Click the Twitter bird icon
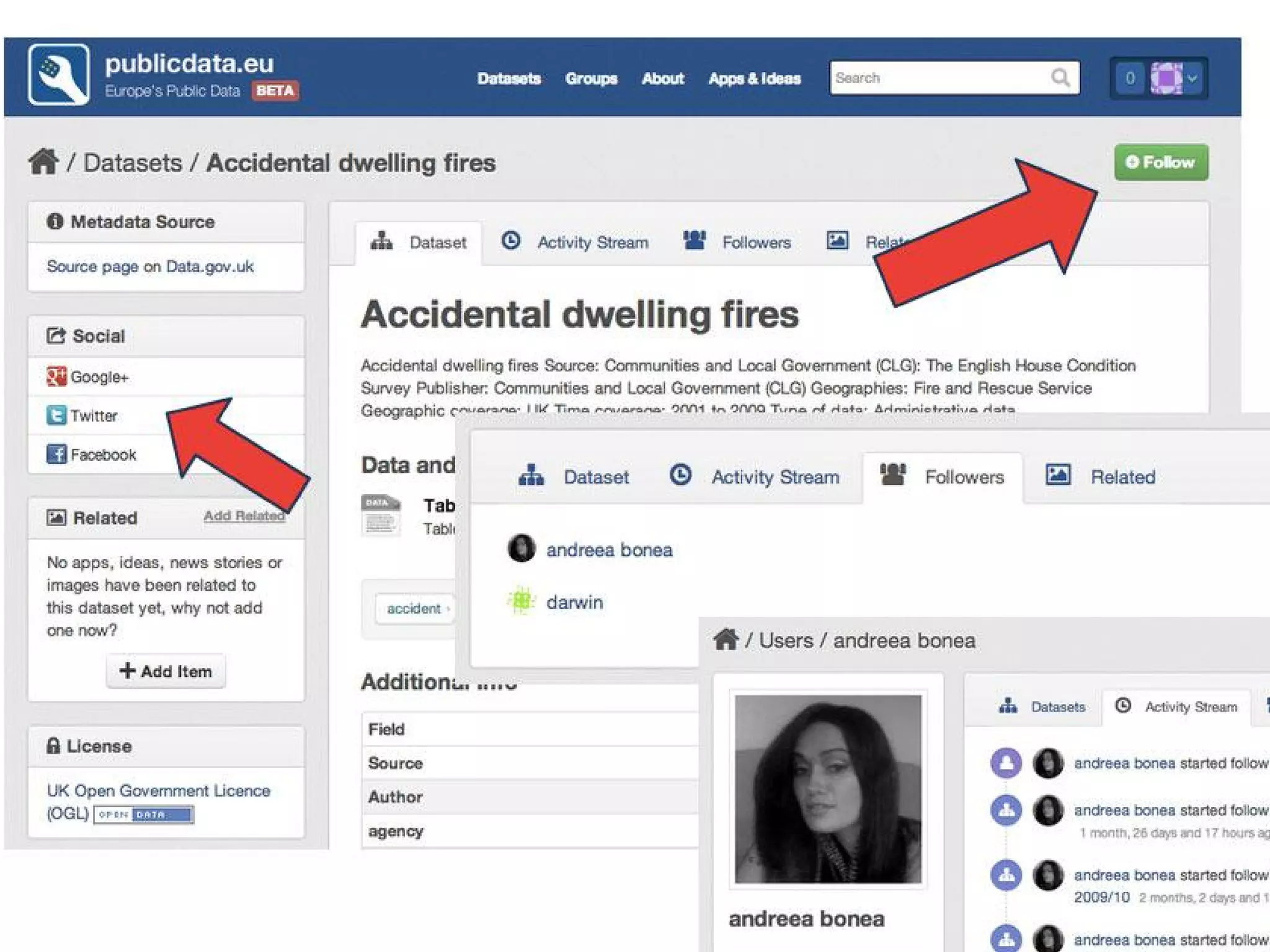Screen dimensions: 1270x952 tap(56, 415)
